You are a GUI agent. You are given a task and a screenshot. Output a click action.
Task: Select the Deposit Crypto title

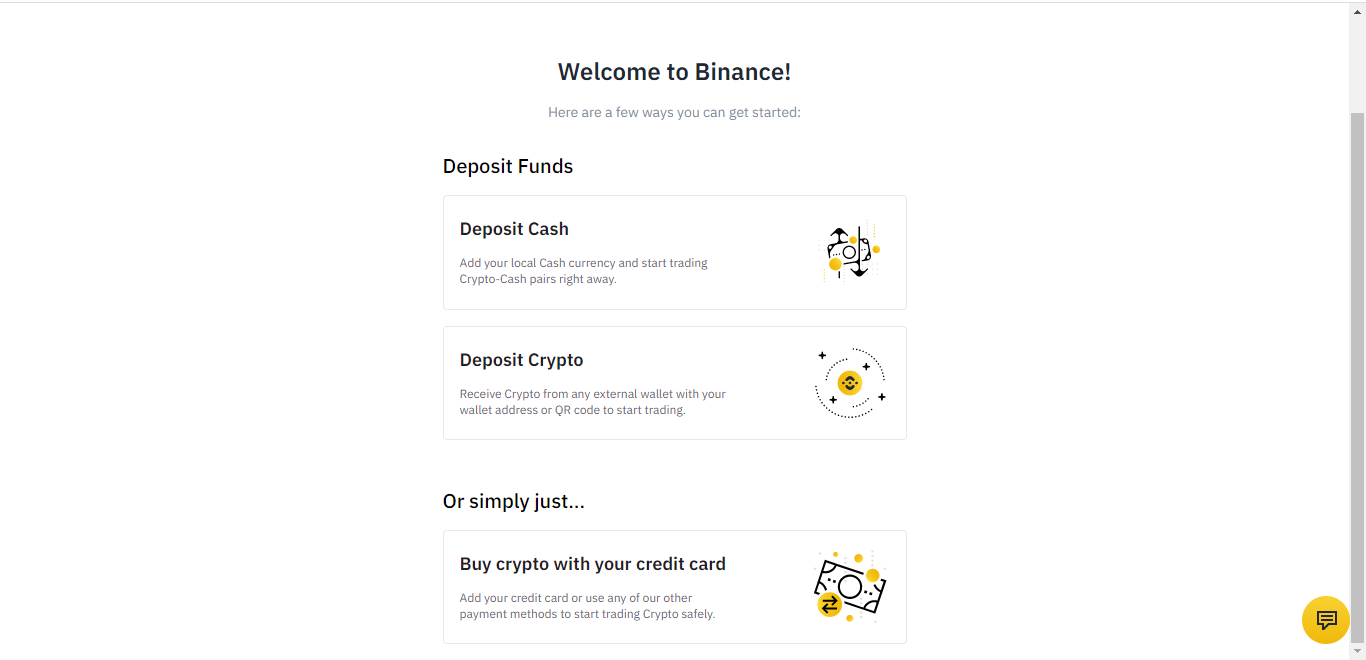[521, 360]
